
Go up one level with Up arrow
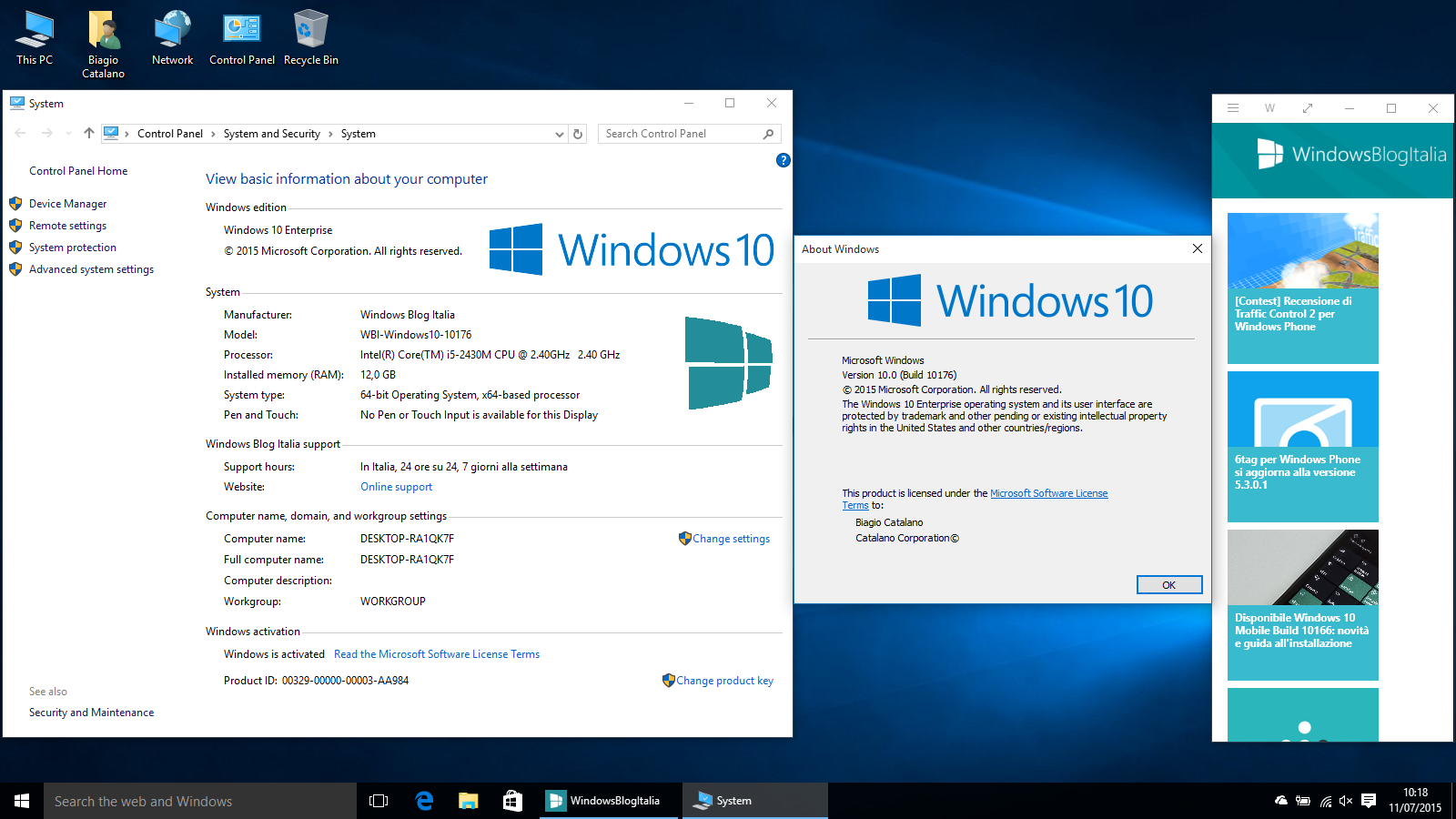click(88, 134)
